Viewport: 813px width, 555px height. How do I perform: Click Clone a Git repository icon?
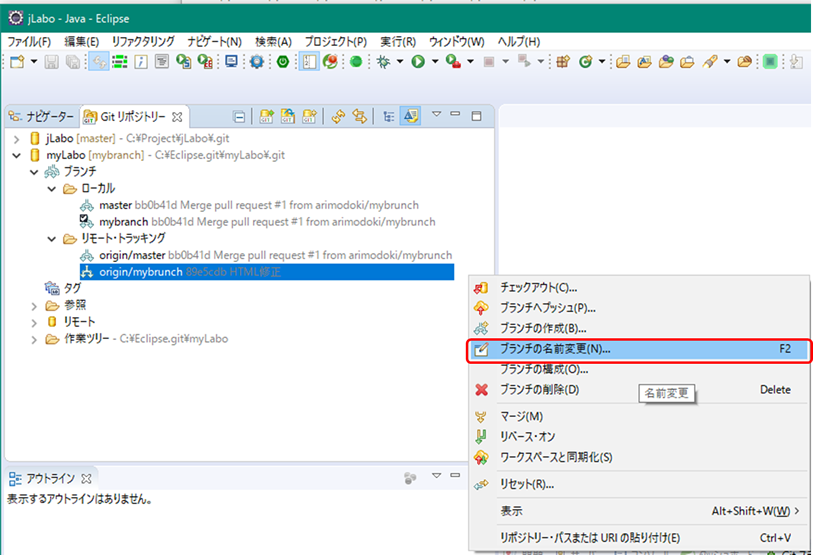click(288, 116)
